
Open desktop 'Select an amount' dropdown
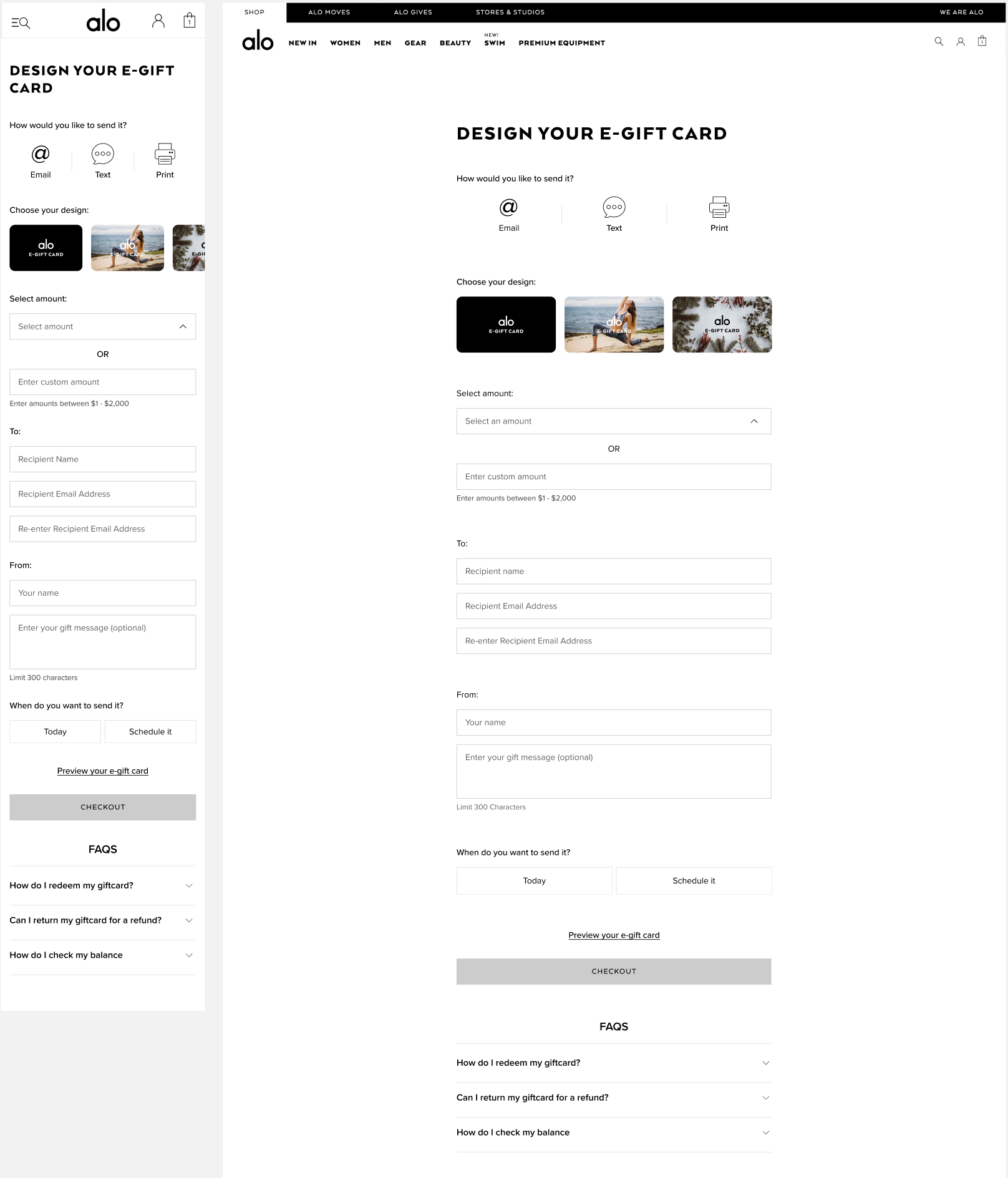[x=614, y=421]
